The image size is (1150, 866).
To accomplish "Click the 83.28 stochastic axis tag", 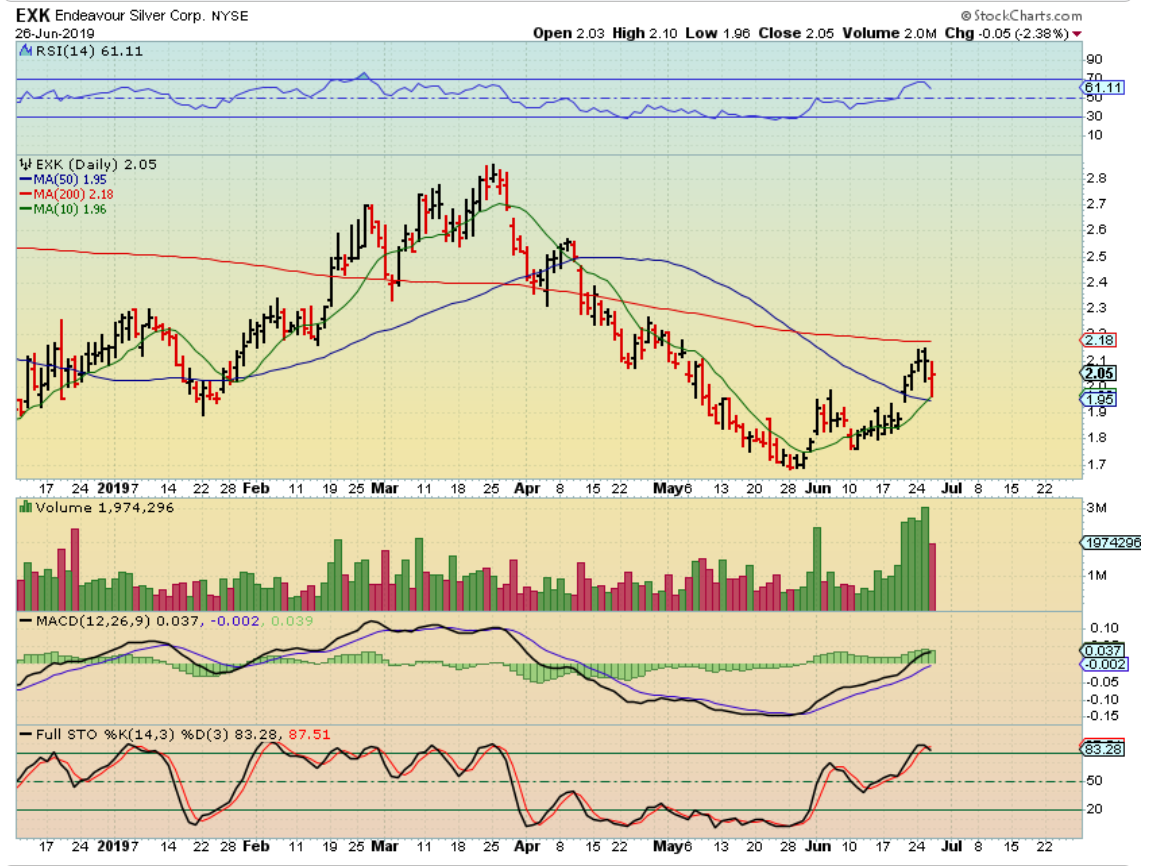I will click(1103, 749).
